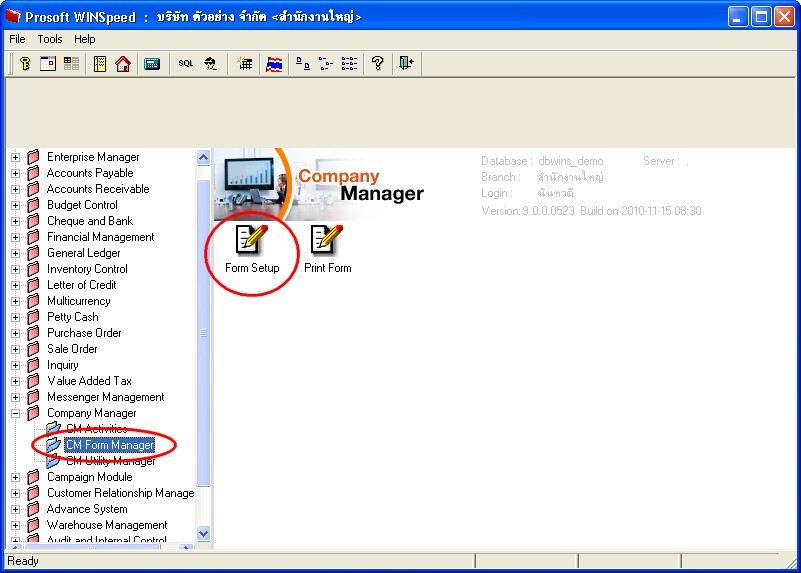Maximize the Prosoft WINSpeed window

(761, 16)
